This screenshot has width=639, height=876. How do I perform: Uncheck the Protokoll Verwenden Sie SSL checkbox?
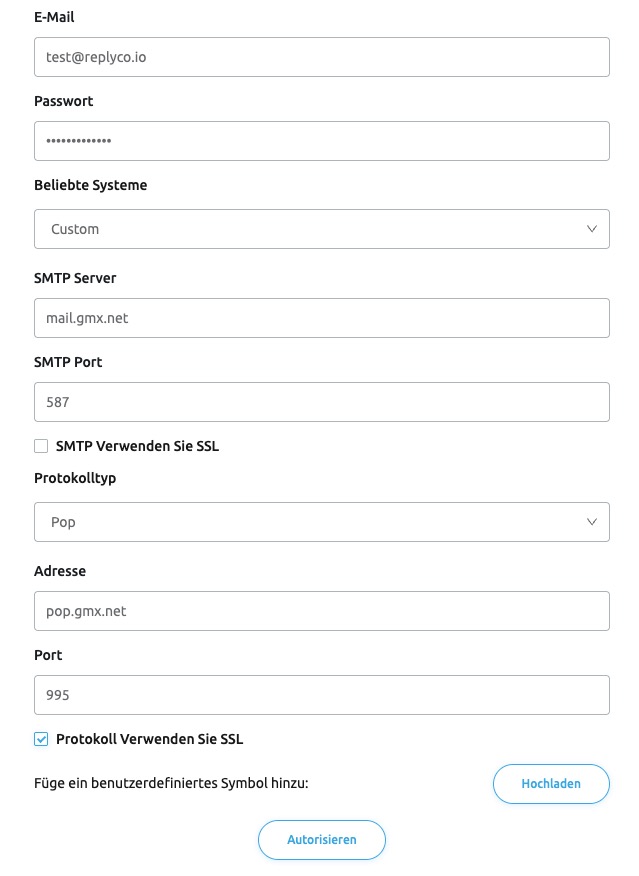(41, 739)
